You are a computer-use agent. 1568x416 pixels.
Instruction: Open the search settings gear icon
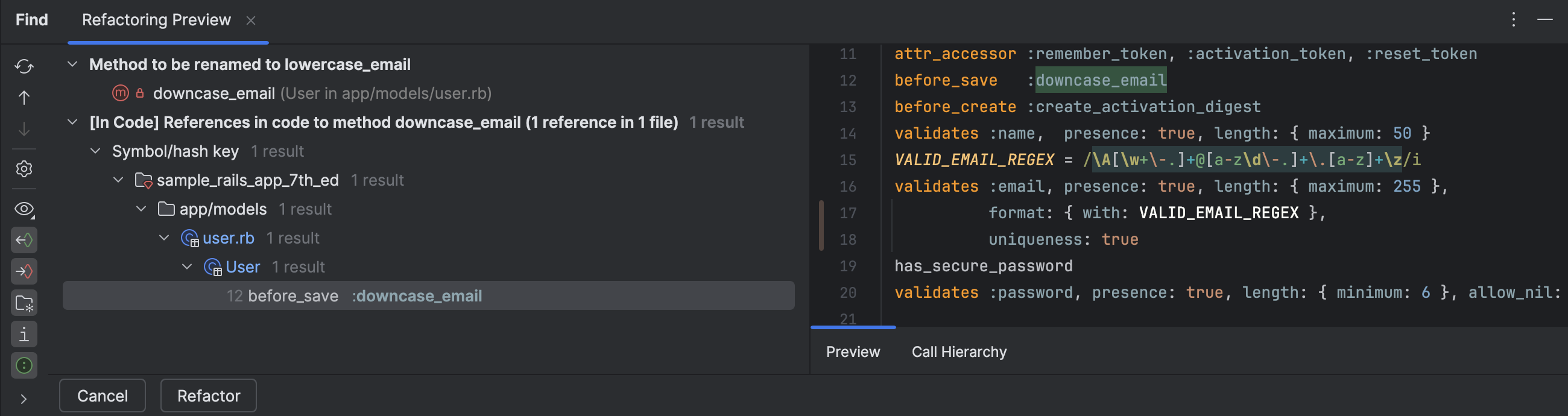(24, 168)
